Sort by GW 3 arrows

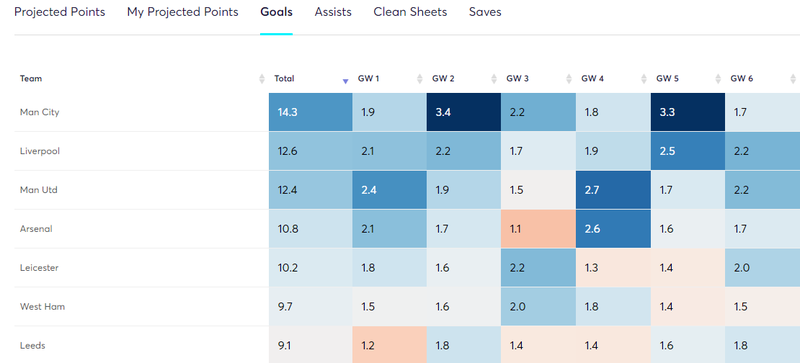tap(569, 79)
